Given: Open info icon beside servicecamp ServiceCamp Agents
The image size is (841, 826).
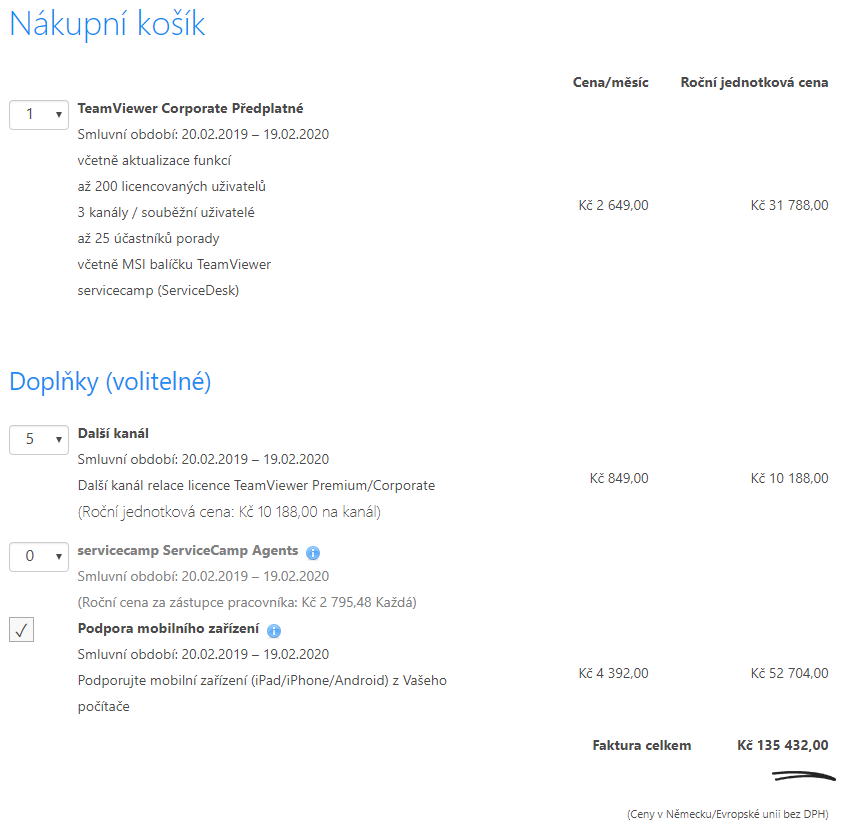Looking at the screenshot, I should 313,552.
